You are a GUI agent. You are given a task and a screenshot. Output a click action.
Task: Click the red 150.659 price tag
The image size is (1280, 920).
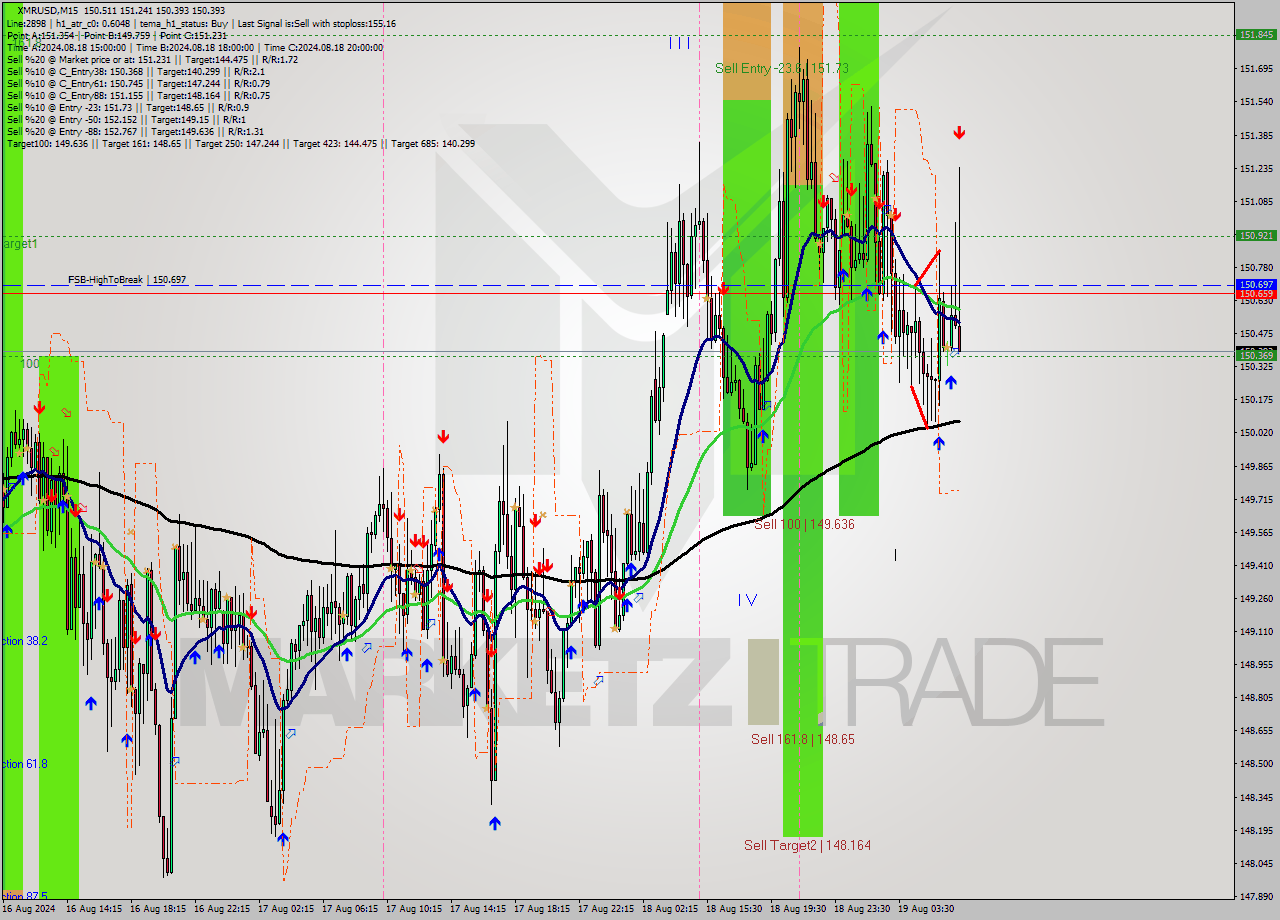pyautogui.click(x=1256, y=294)
